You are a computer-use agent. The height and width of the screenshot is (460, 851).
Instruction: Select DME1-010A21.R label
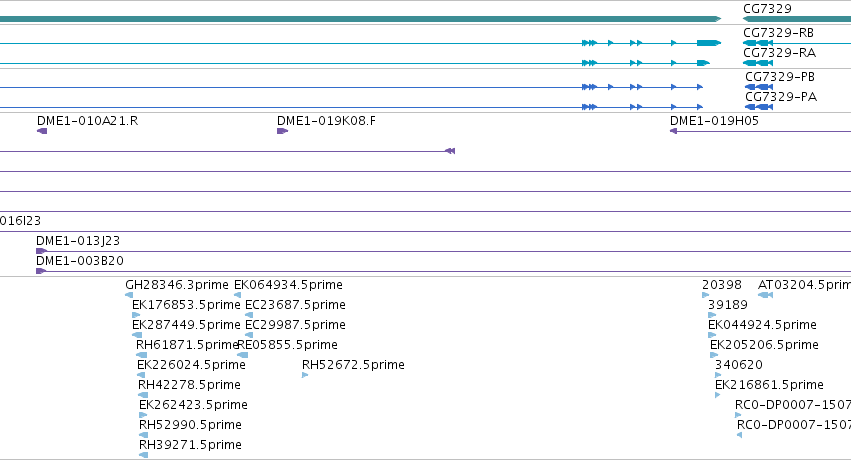point(87,120)
